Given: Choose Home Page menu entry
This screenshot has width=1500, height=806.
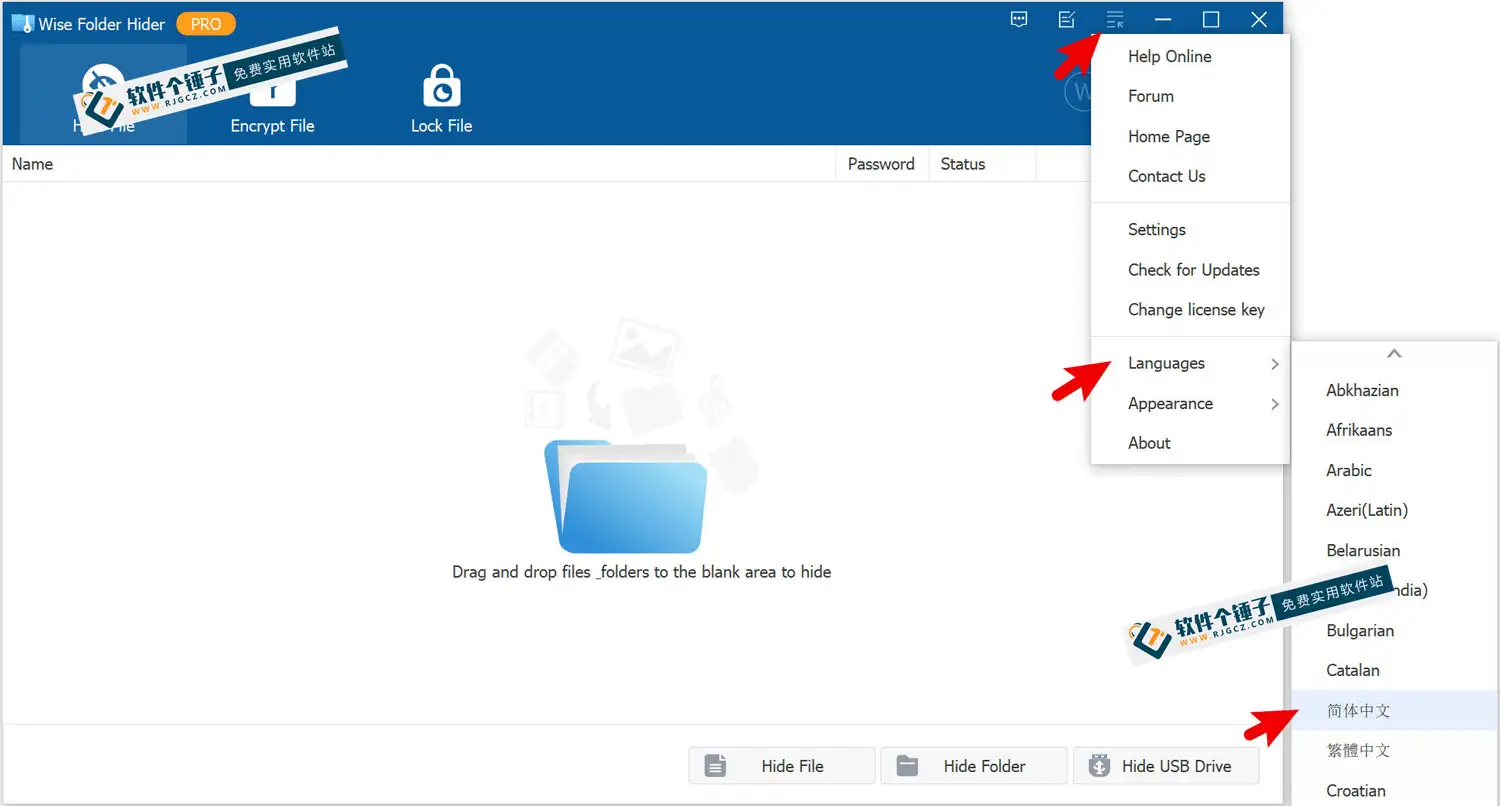Looking at the screenshot, I should [x=1190, y=137].
